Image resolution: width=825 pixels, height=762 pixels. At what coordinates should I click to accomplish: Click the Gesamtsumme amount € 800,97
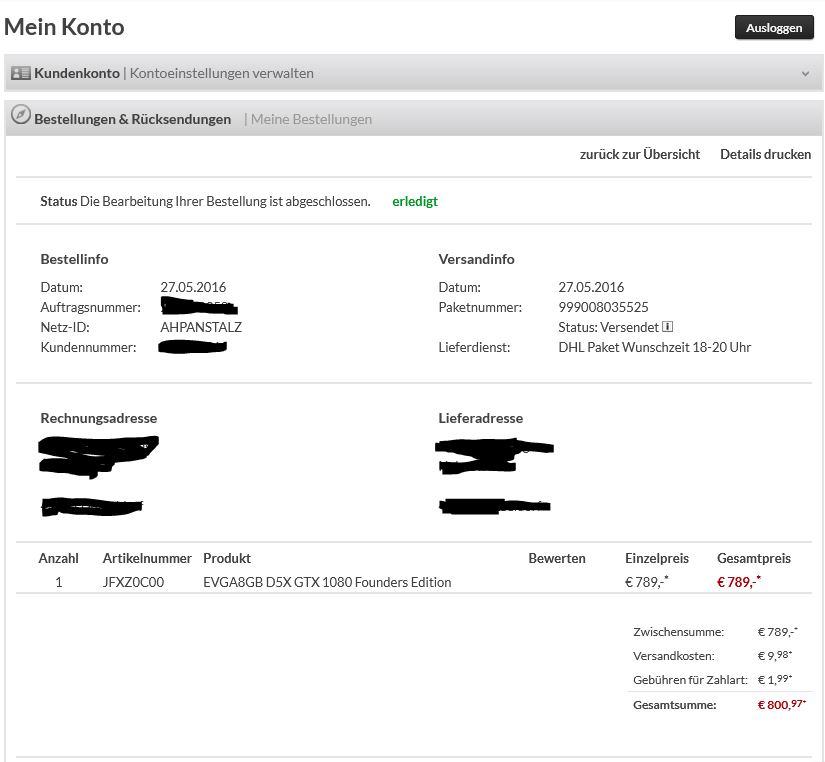point(781,705)
